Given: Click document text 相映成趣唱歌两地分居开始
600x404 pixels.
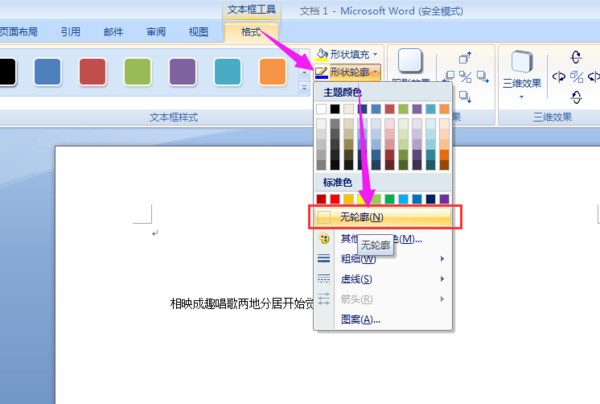Looking at the screenshot, I should point(237,304).
